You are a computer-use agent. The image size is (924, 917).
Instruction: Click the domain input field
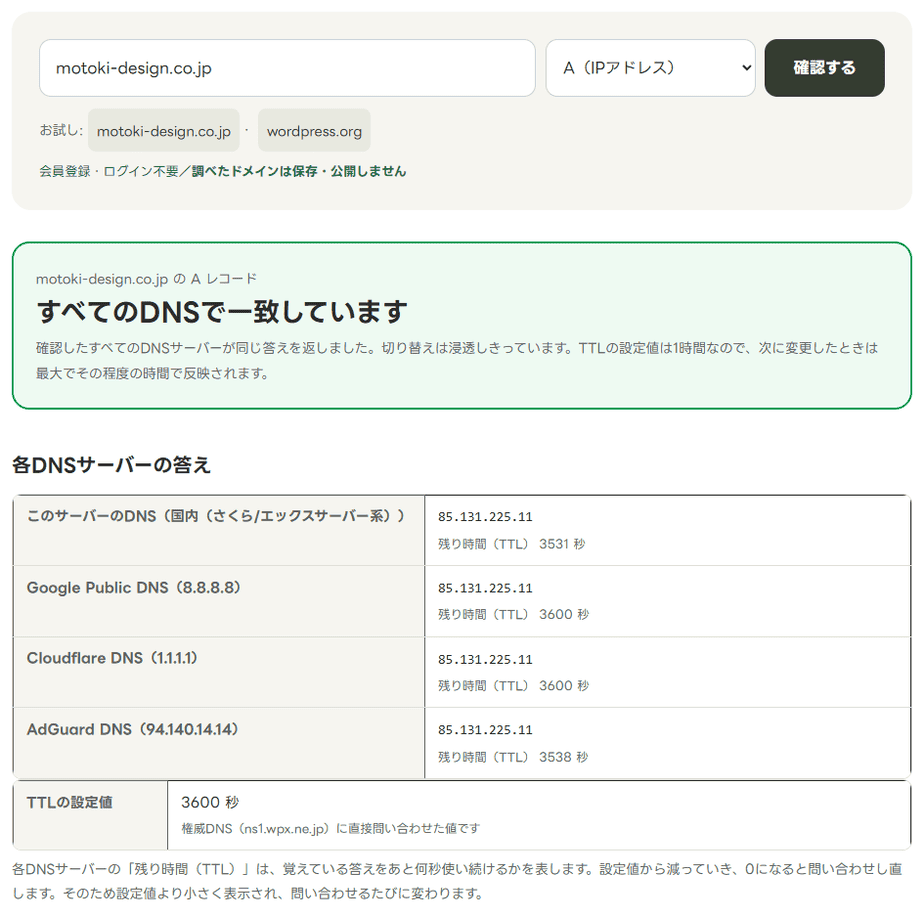287,68
